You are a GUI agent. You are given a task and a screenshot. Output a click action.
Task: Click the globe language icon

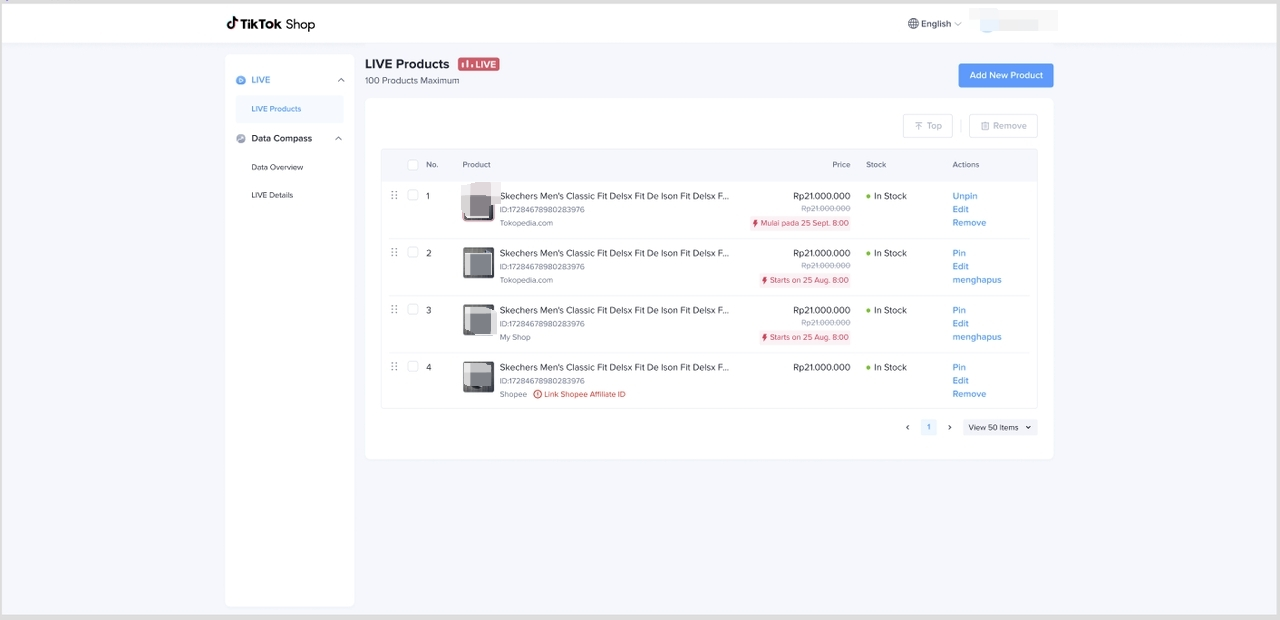(x=913, y=24)
